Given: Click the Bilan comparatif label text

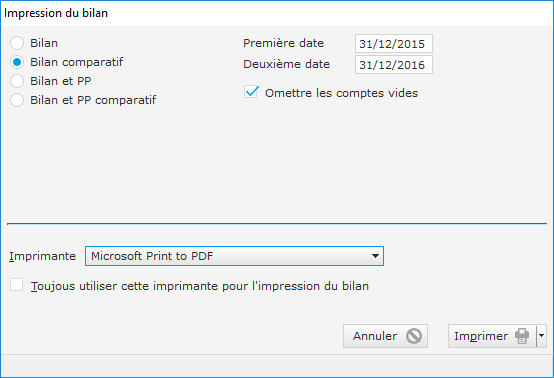Looking at the screenshot, I should coord(77,62).
